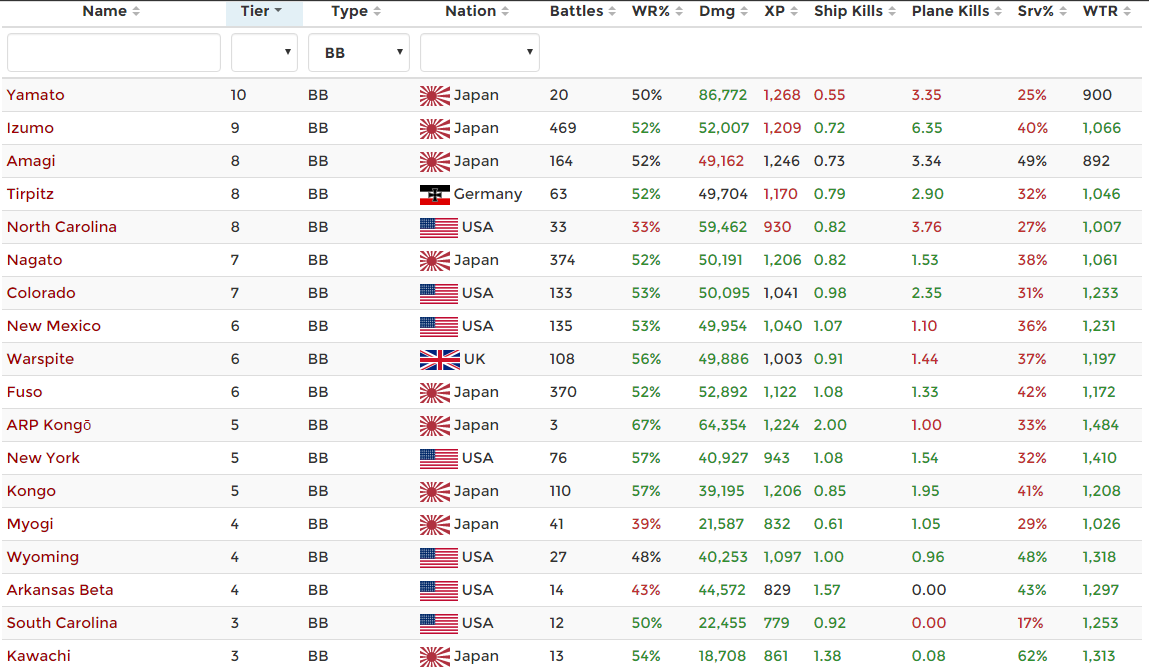This screenshot has width=1149, height=667.
Task: Sort table by WR% column header
Action: click(651, 12)
